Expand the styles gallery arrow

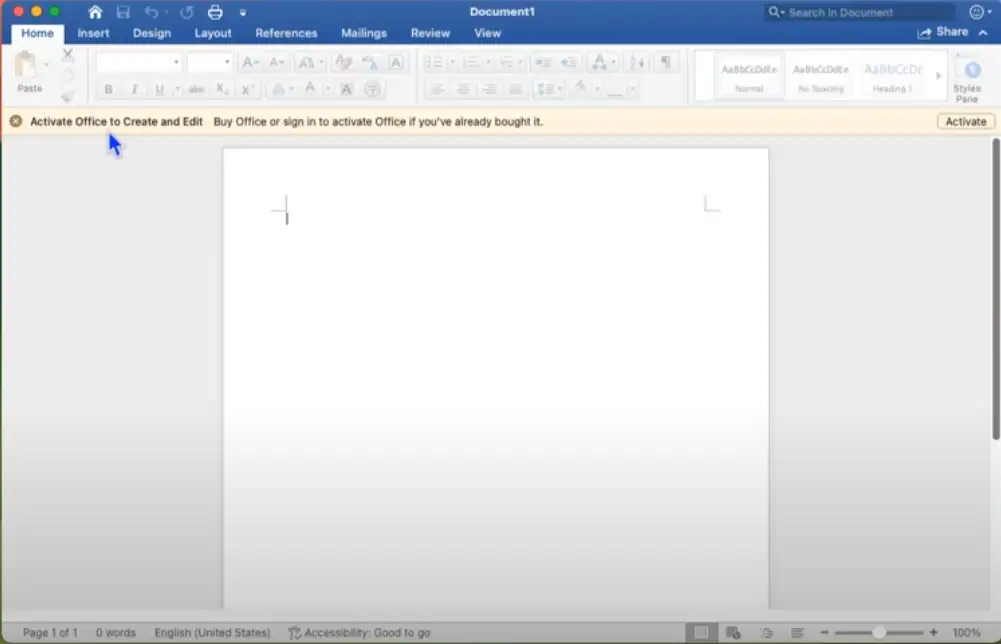938,76
